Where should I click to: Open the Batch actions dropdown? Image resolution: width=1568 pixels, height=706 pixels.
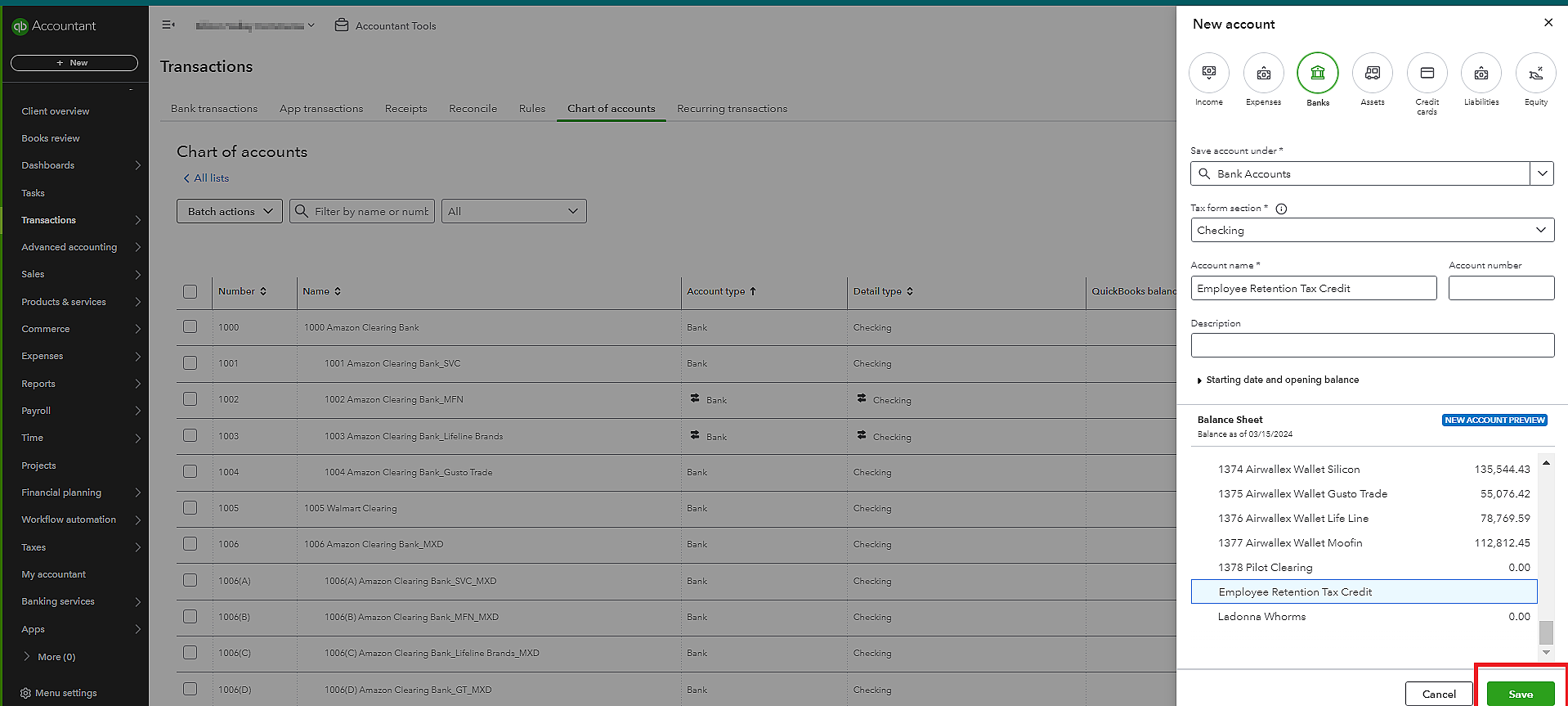pyautogui.click(x=230, y=211)
